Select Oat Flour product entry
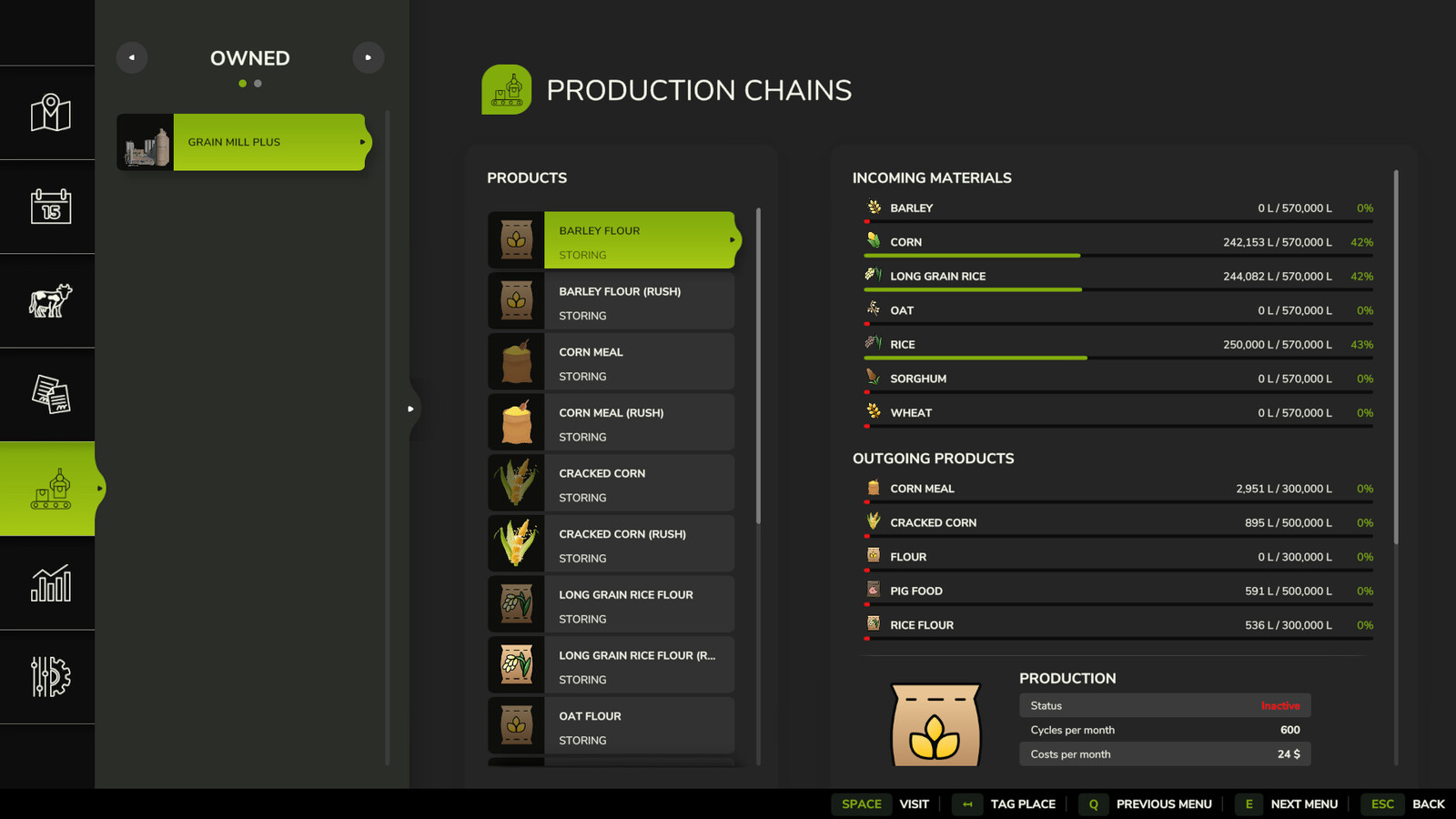Screen dimensions: 1456x819 point(611,725)
